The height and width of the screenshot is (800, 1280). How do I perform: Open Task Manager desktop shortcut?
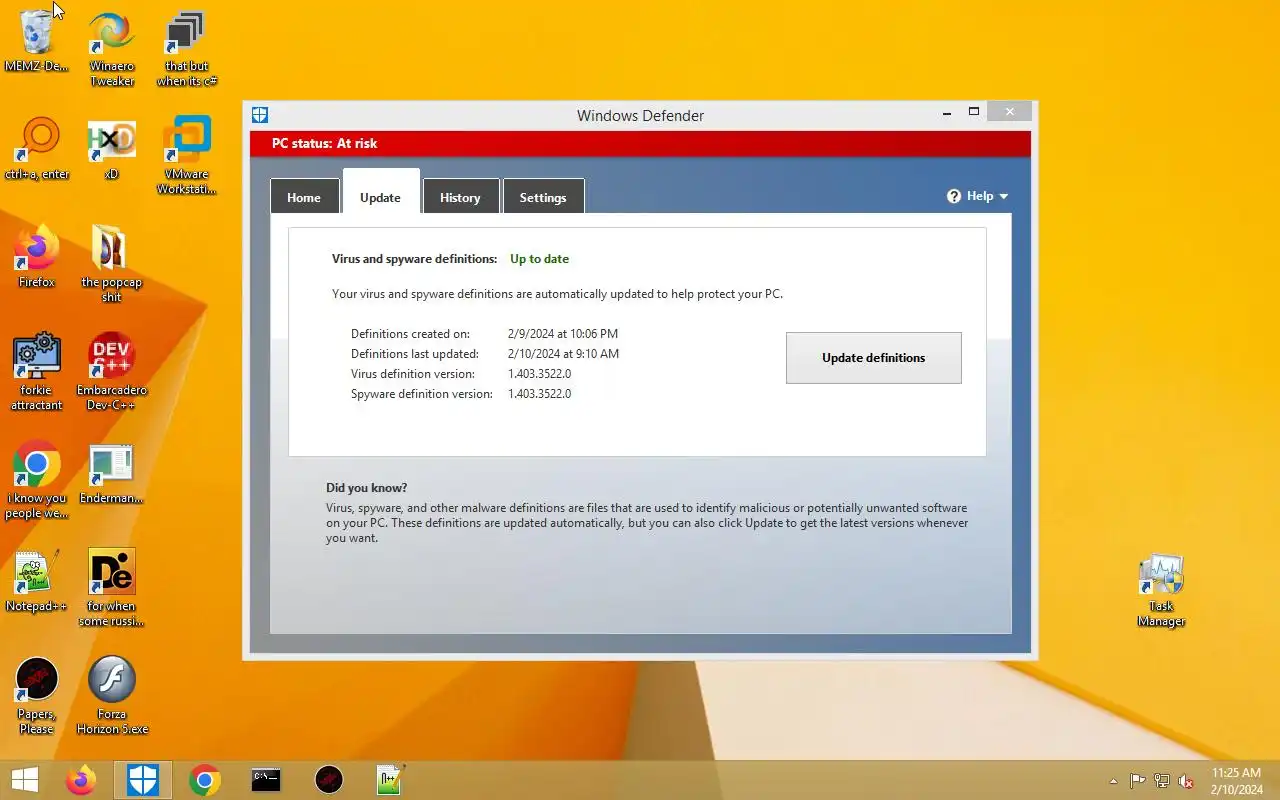[1161, 590]
